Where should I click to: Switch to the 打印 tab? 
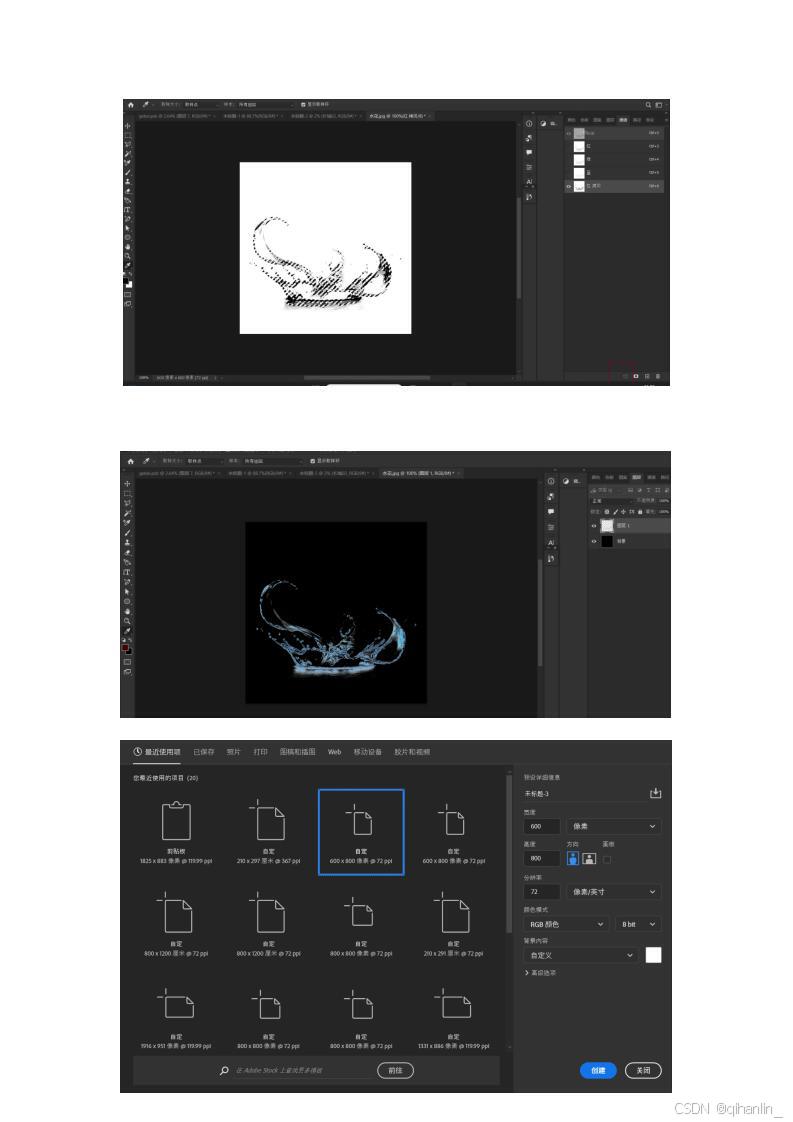pos(261,752)
